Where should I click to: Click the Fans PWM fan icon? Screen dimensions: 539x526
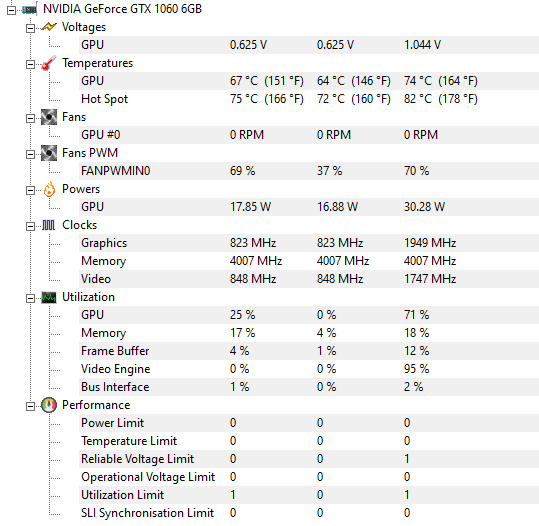click(49, 153)
